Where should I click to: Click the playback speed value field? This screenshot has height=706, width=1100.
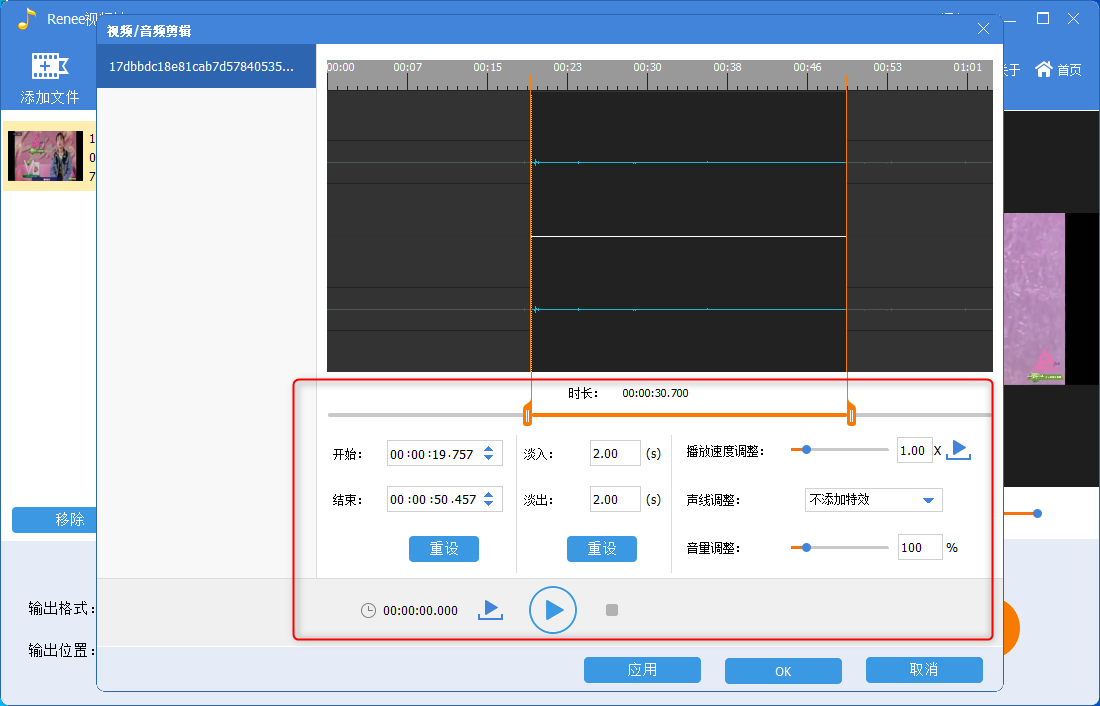(x=915, y=451)
